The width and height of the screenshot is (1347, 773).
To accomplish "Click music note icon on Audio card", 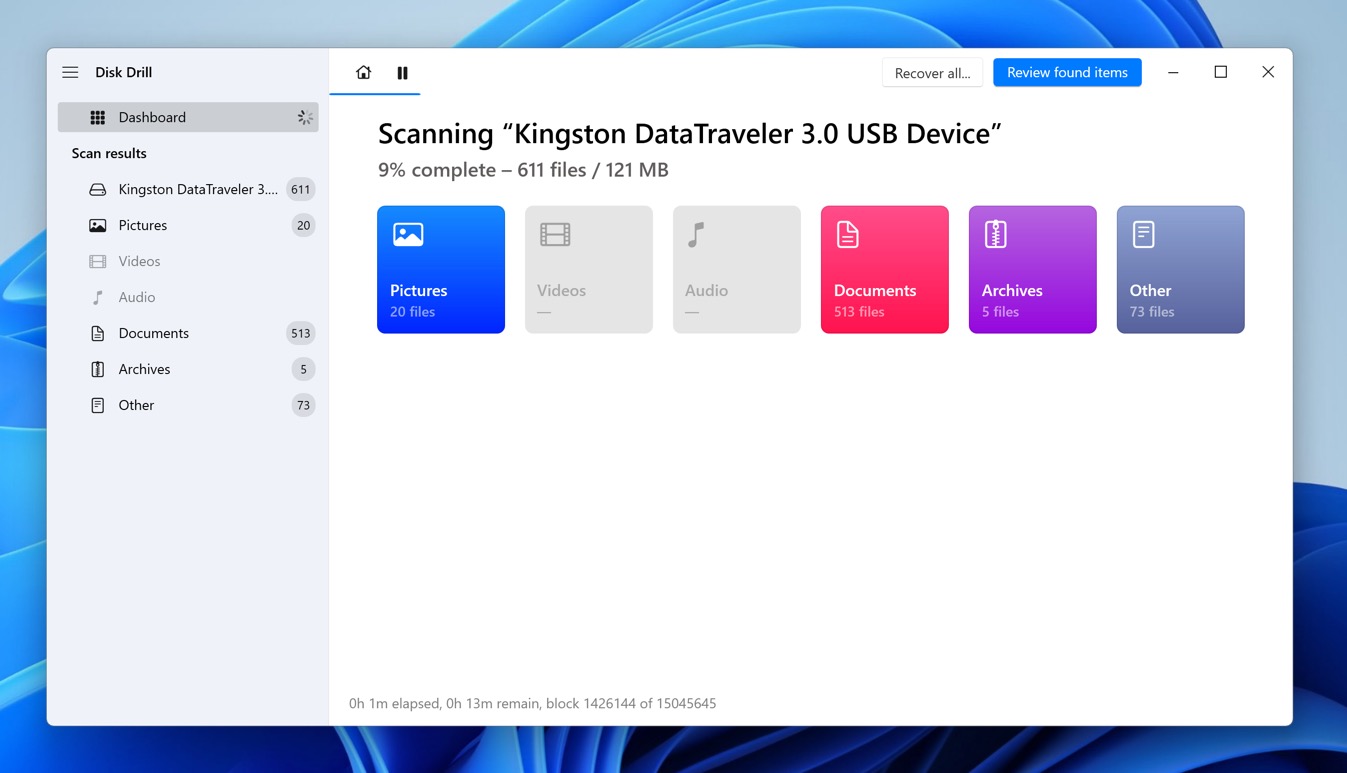I will [x=696, y=234].
